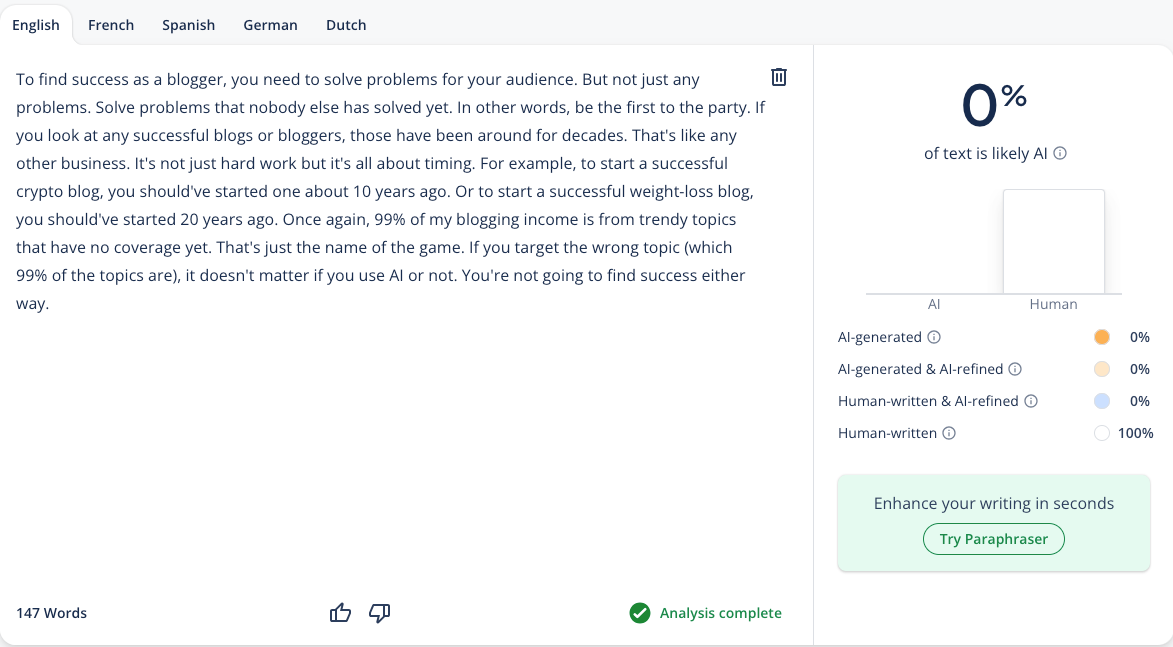1173x647 pixels.
Task: Click the Try Paraphraser button
Action: 993,539
